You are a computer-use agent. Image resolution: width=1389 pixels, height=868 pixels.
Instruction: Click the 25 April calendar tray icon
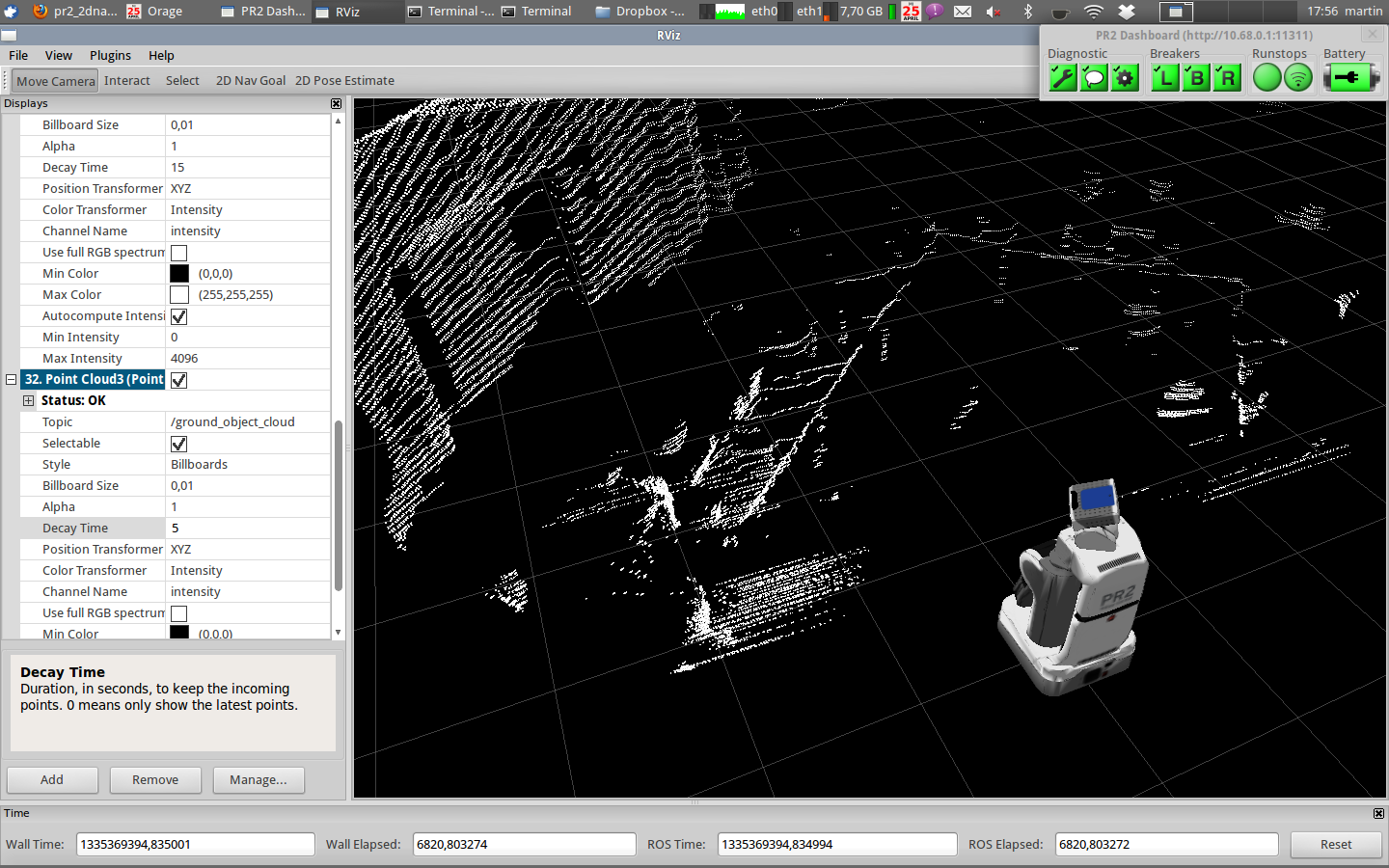911,12
